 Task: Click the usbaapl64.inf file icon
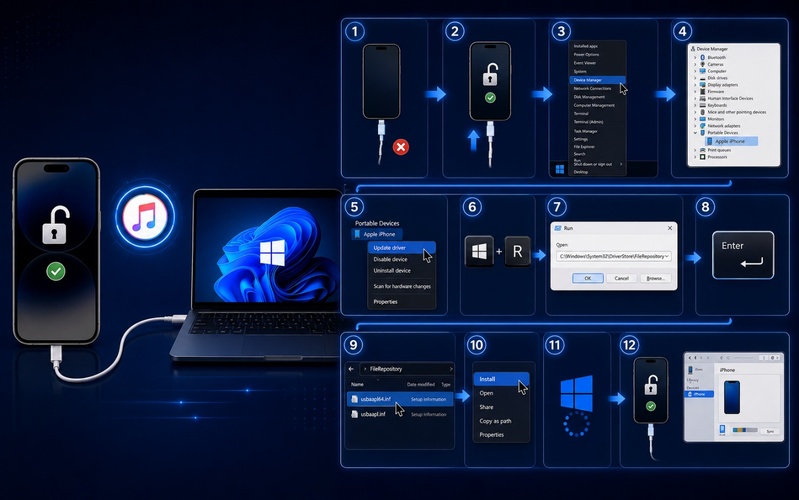[355, 399]
